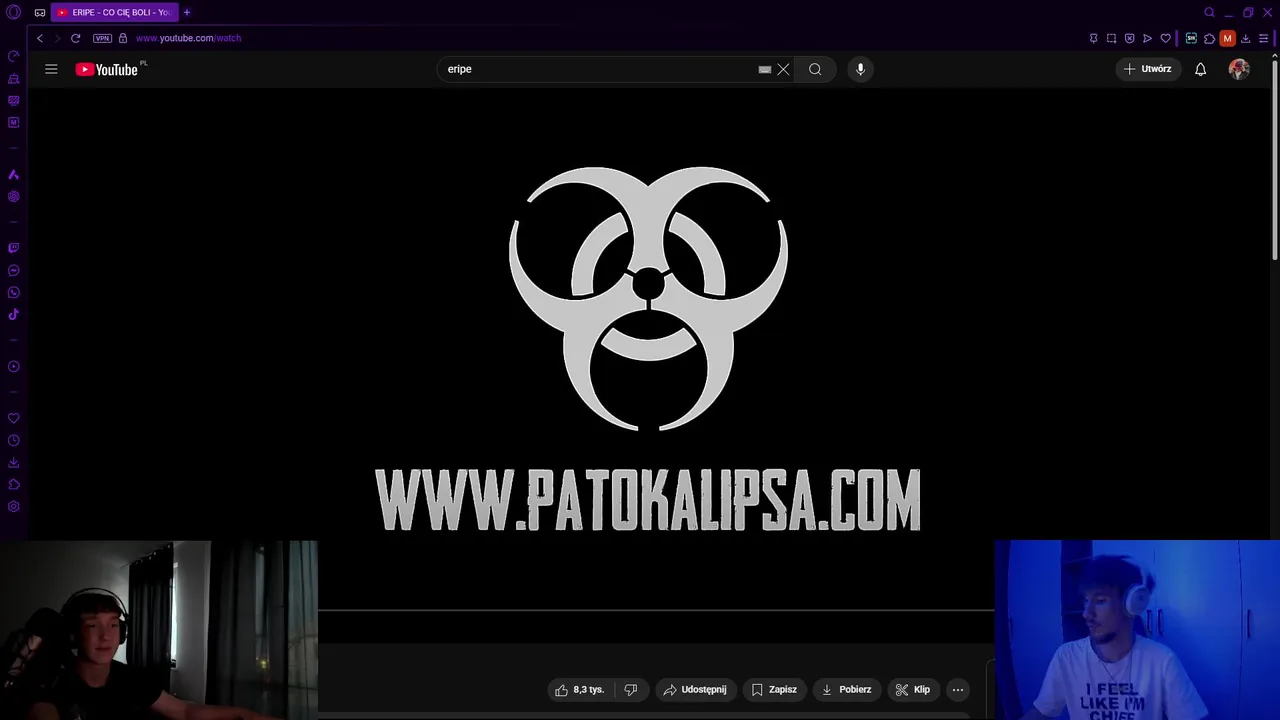This screenshot has height=720, width=1280.
Task: Click the Udostępnij share button
Action: (x=695, y=689)
